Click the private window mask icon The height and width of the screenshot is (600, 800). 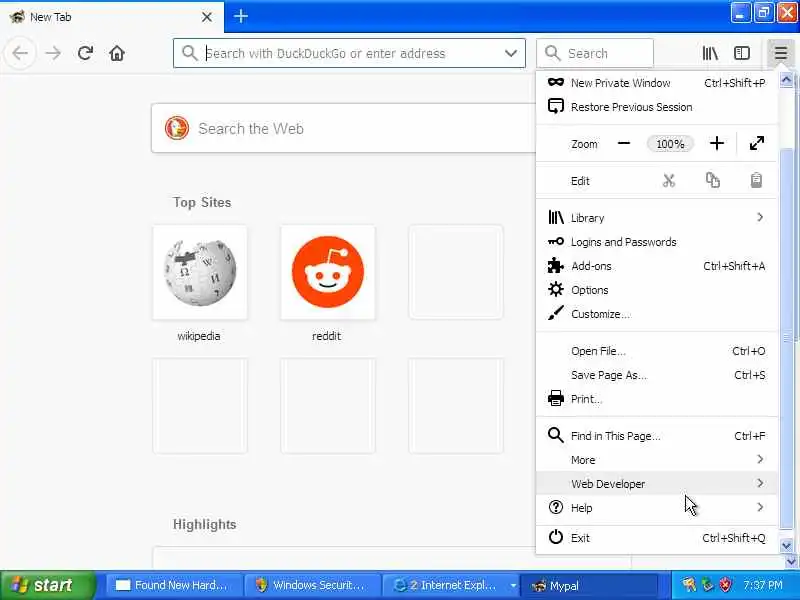[556, 82]
